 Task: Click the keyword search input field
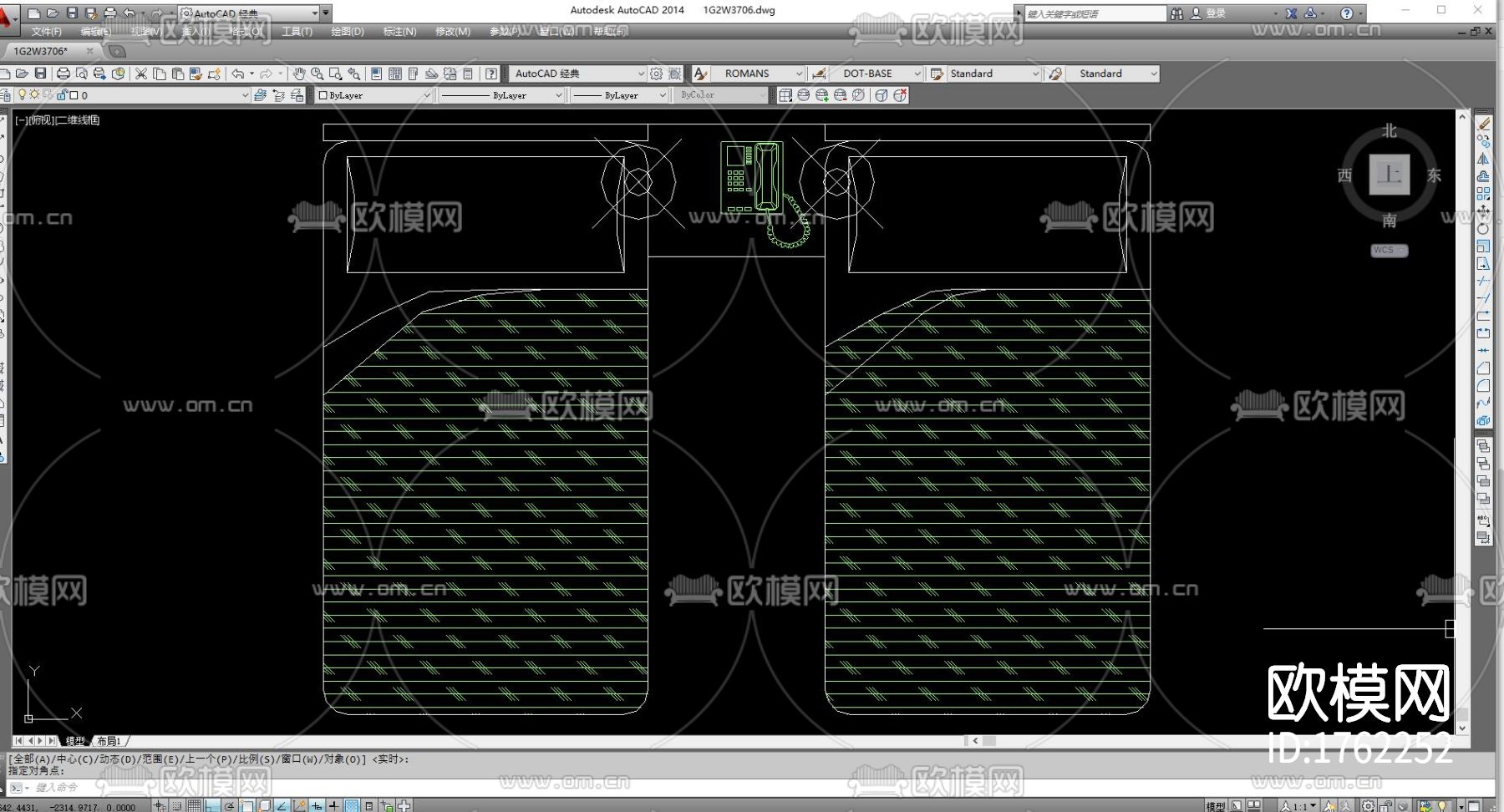click(1095, 13)
